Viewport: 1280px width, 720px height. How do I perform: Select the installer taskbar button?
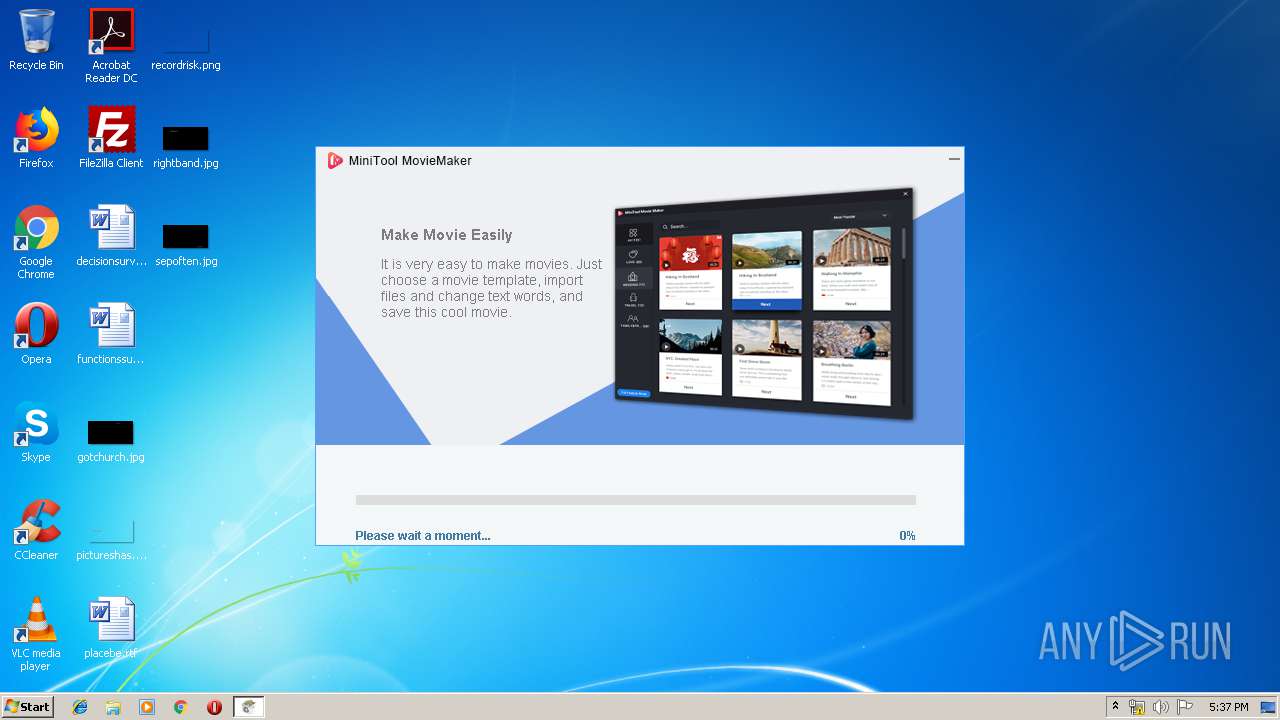coord(249,707)
